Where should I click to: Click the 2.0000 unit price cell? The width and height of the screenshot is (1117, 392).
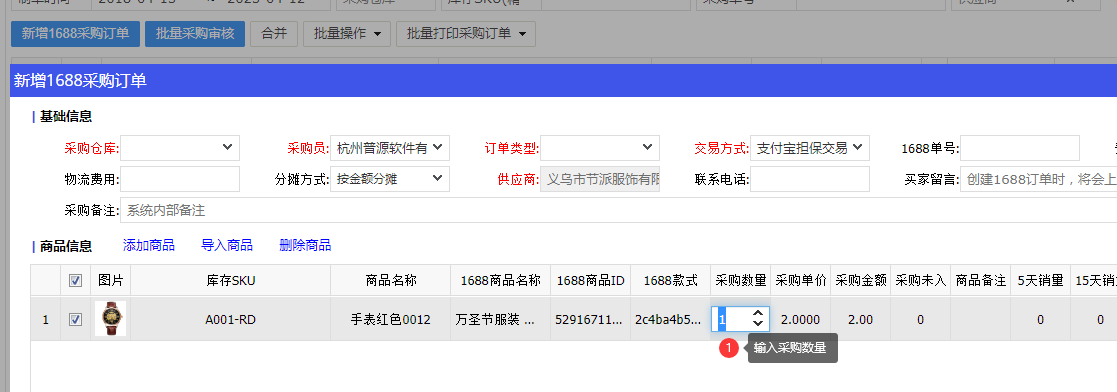(801, 320)
